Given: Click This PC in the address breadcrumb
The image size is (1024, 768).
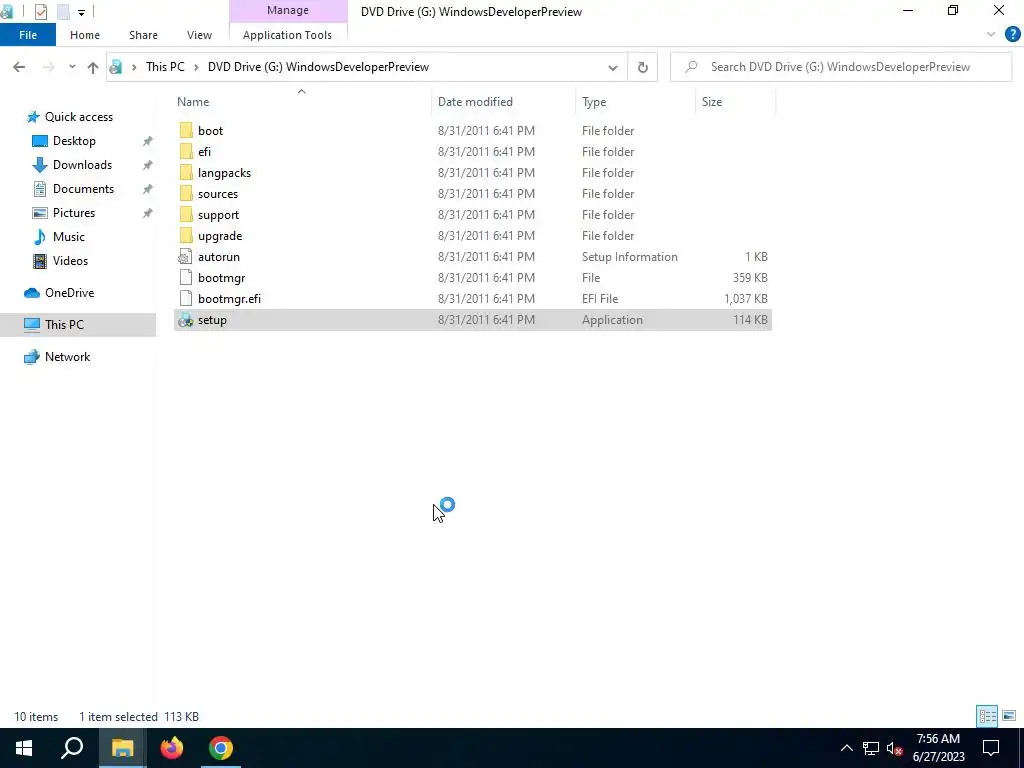Looking at the screenshot, I should 165,67.
